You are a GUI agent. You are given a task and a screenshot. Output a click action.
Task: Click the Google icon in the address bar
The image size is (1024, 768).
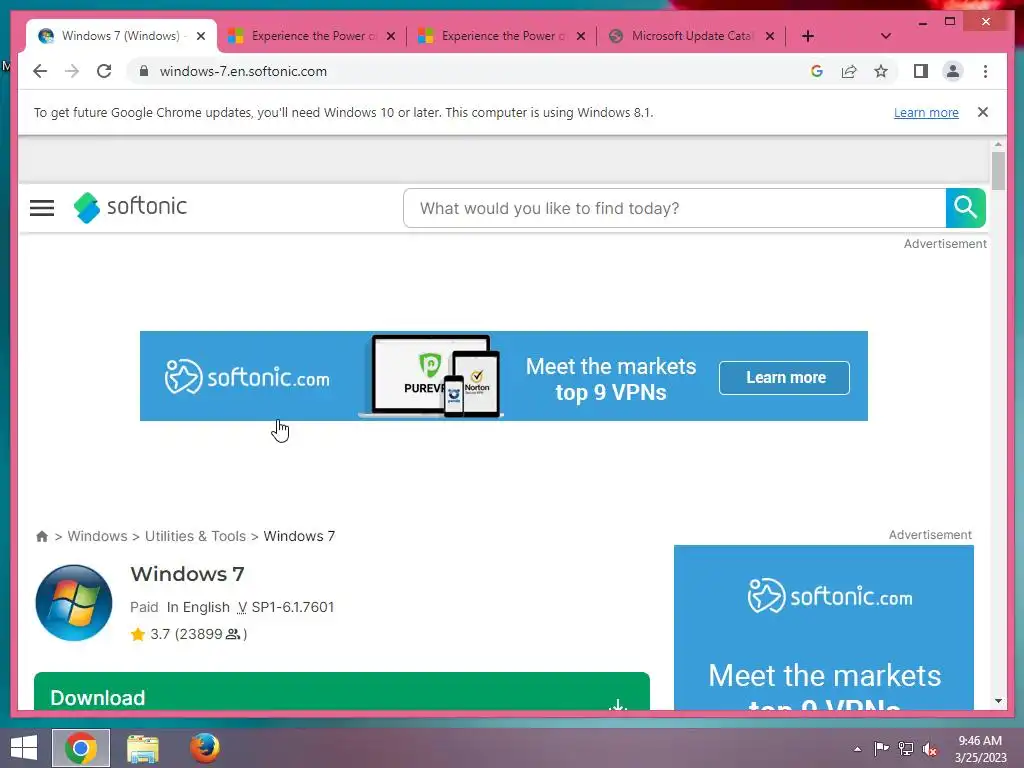click(816, 71)
